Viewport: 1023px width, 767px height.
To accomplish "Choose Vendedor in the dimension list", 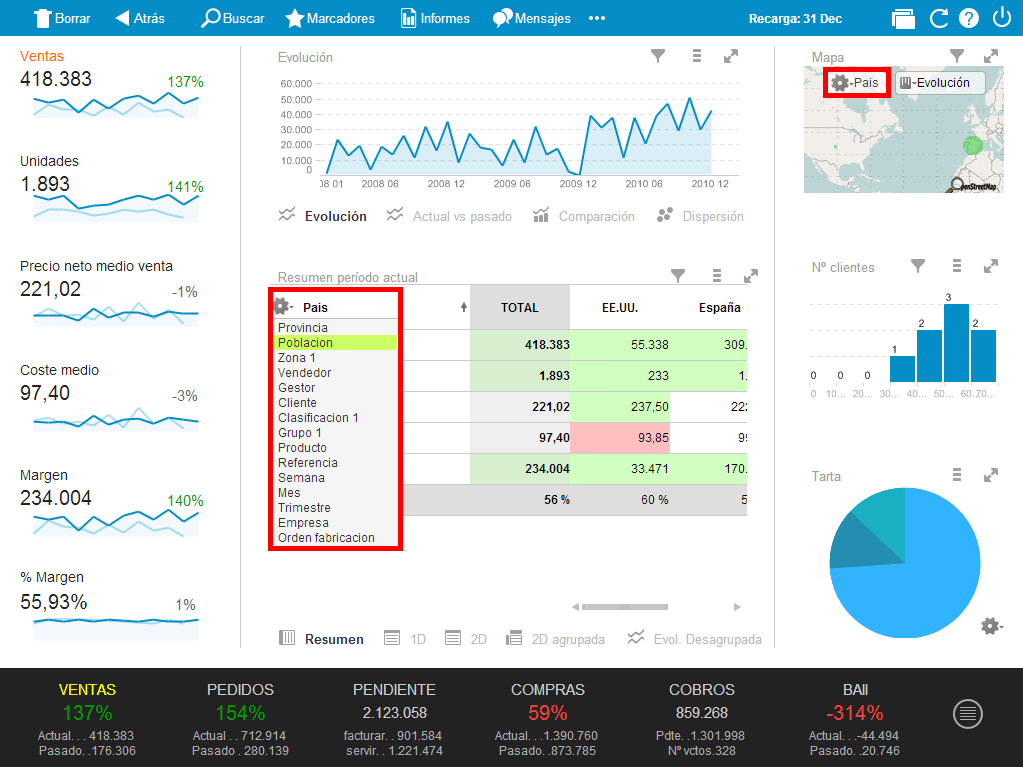I will click(304, 372).
